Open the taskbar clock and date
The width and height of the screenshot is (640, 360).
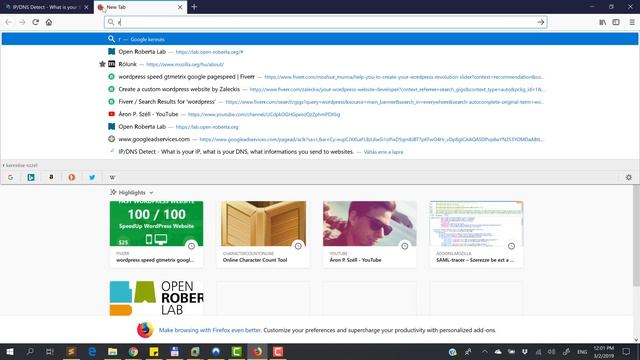604,351
